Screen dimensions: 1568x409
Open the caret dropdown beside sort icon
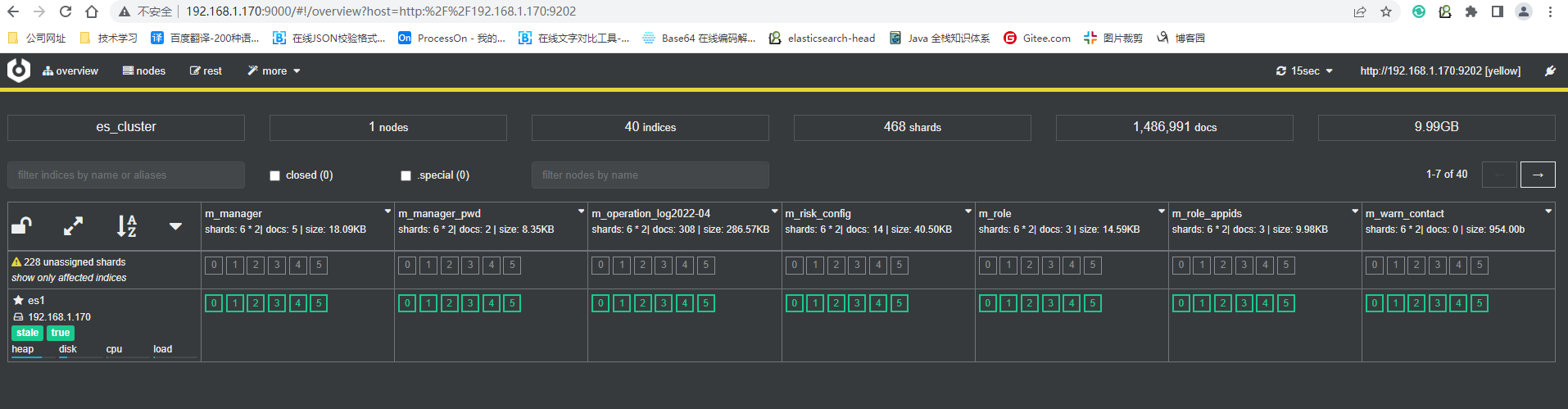pyautogui.click(x=175, y=226)
